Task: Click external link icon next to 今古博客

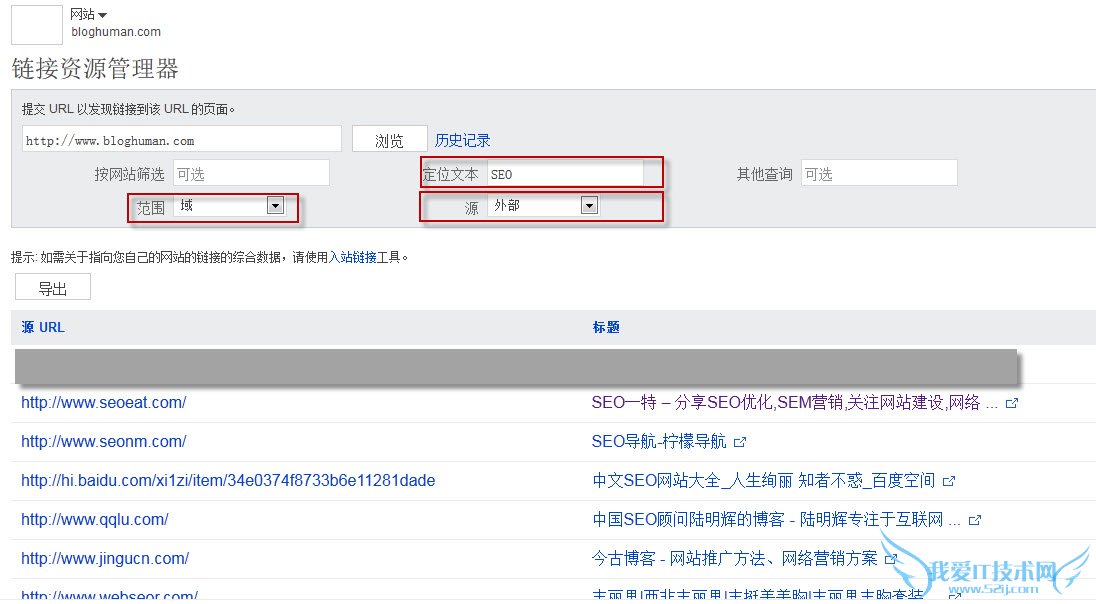Action: [890, 559]
